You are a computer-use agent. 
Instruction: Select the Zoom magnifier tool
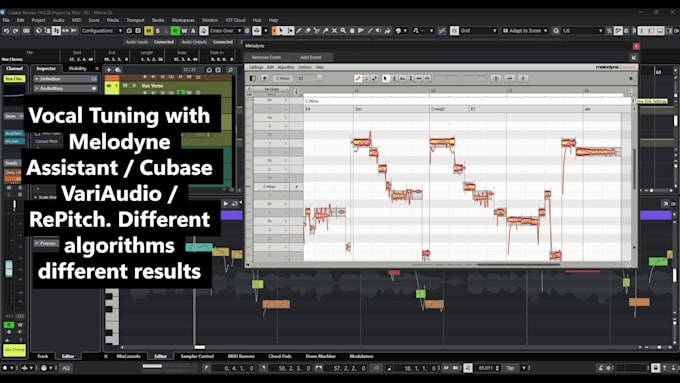pos(343,31)
